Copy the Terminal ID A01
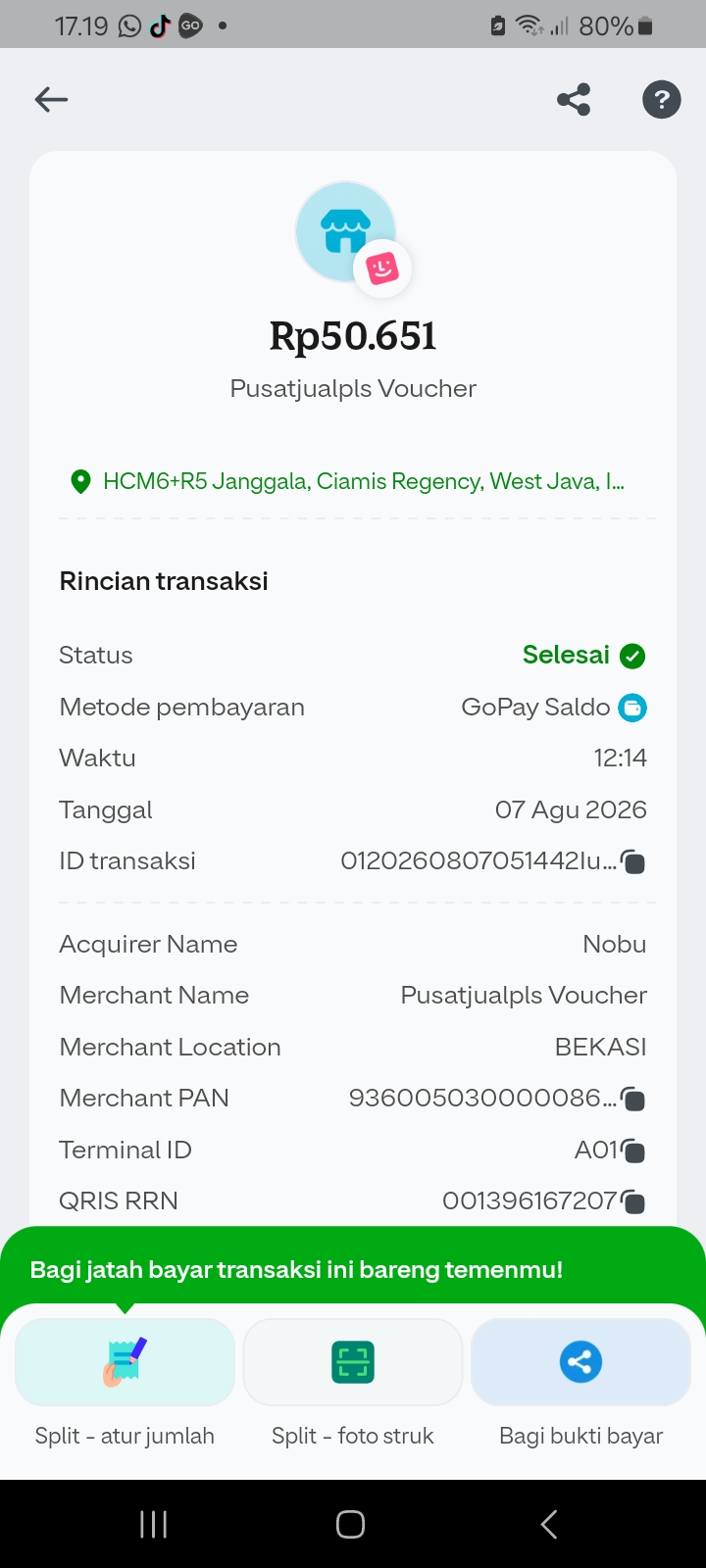706x1568 pixels. [x=633, y=1151]
